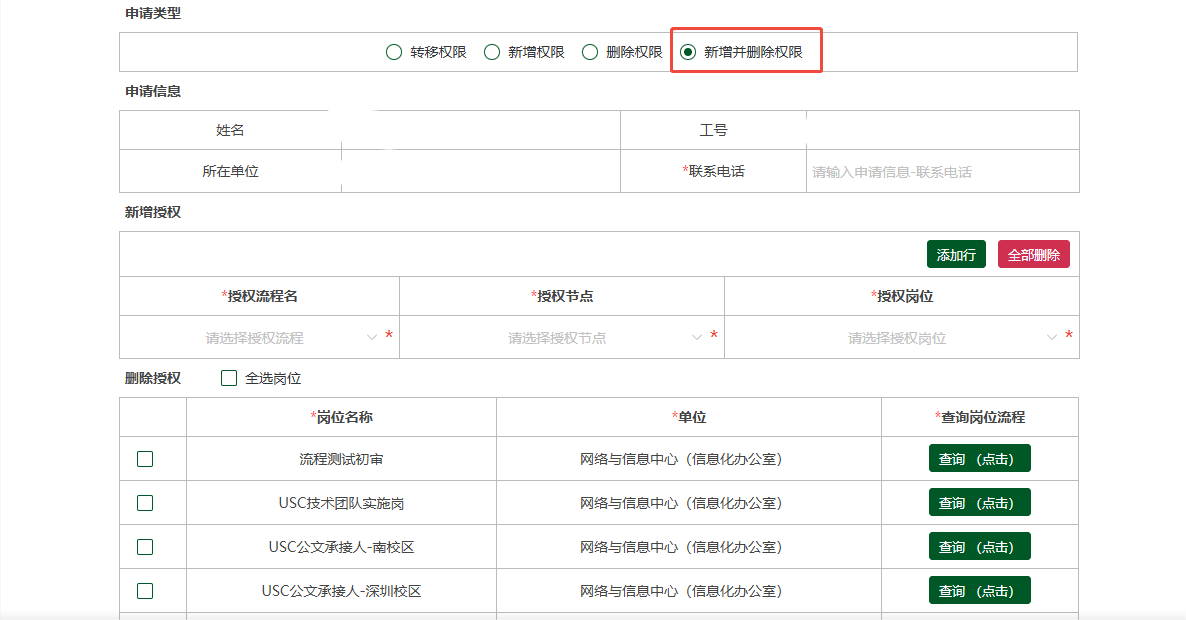Click 查询 button for USC技术团队实施岗 row
1186x620 pixels.
979,503
